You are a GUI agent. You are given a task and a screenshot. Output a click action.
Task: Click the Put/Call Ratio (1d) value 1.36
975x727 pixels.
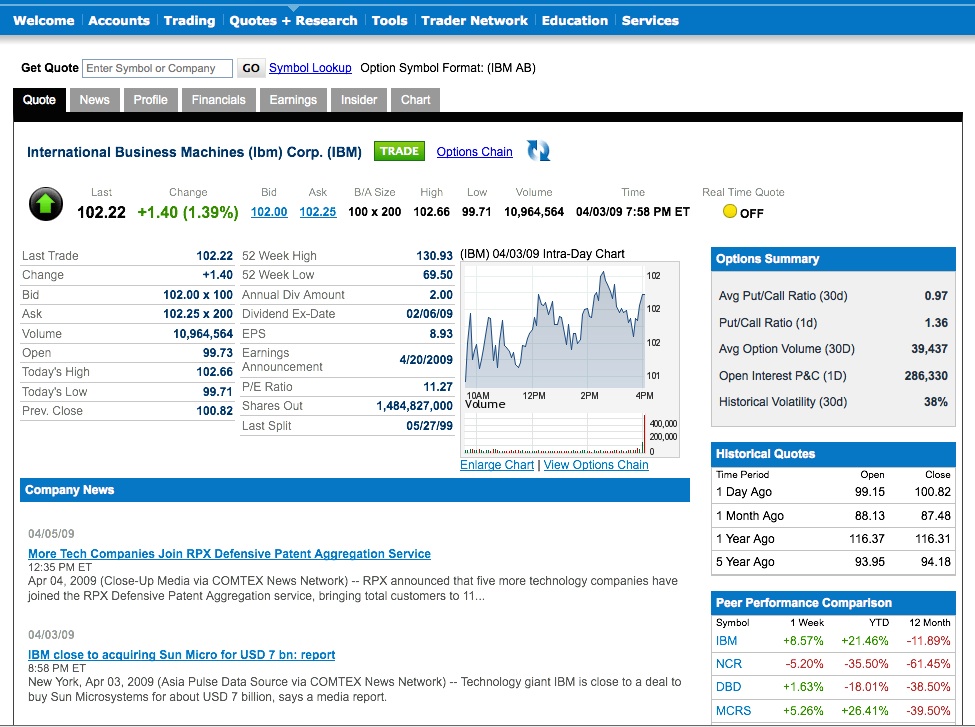click(936, 323)
